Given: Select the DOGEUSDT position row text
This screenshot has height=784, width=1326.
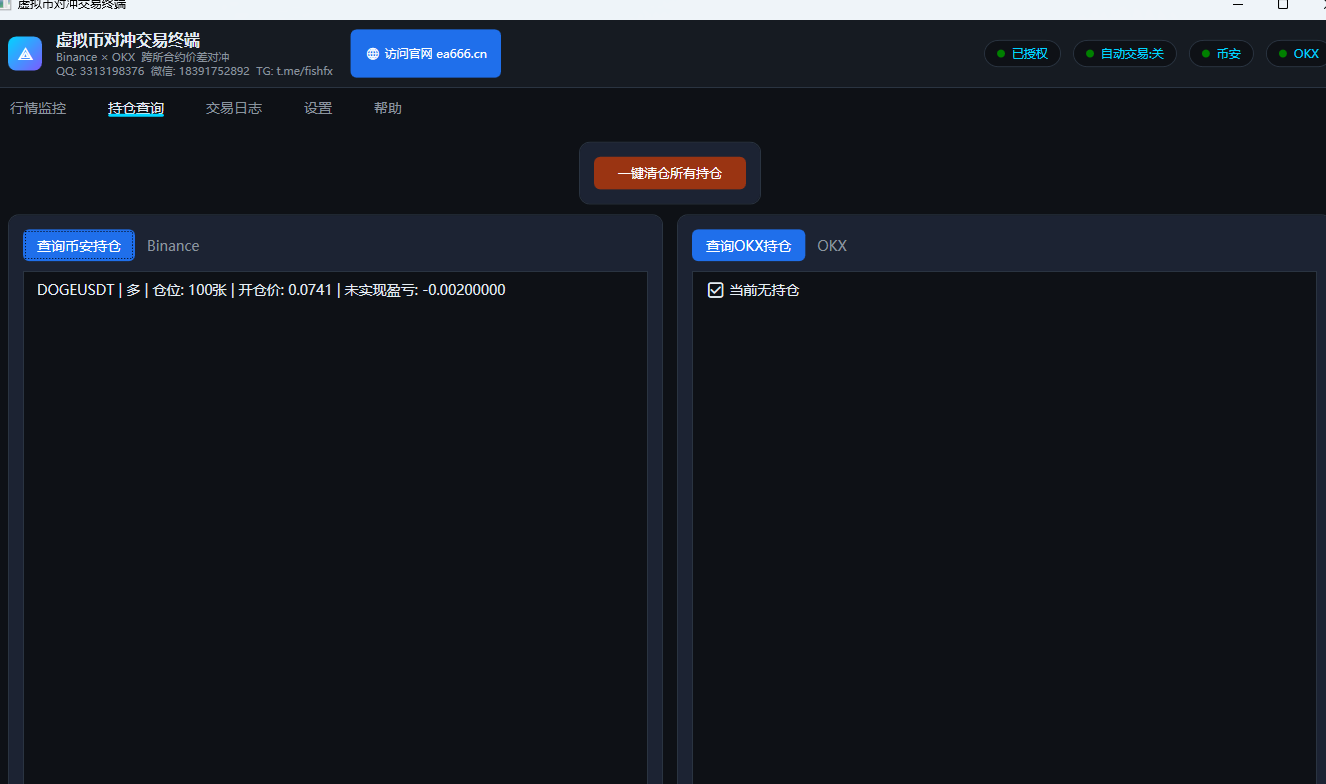Looking at the screenshot, I should pos(271,290).
